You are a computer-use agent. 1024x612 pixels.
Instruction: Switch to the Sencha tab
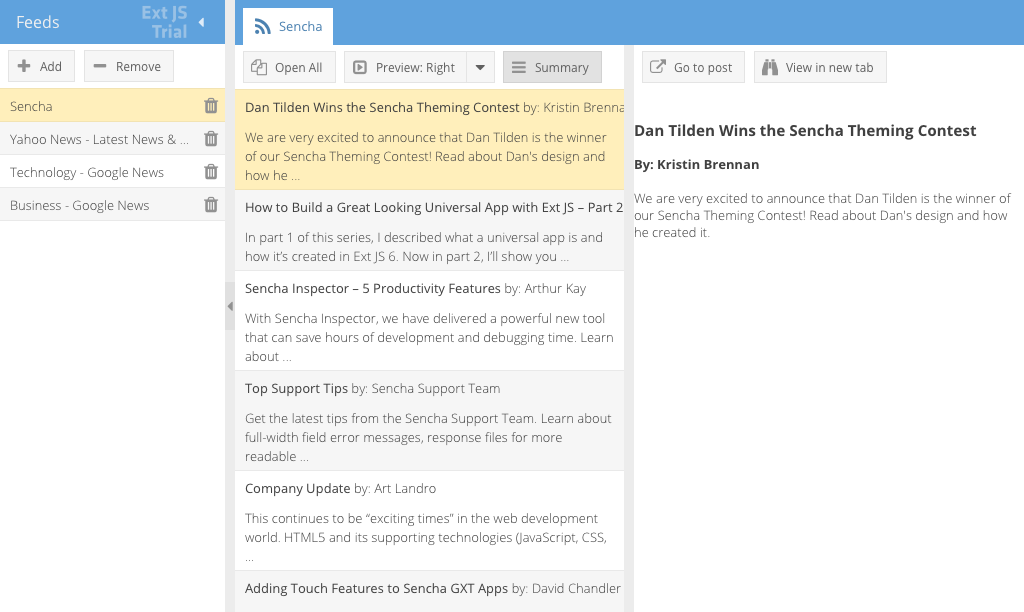(288, 26)
